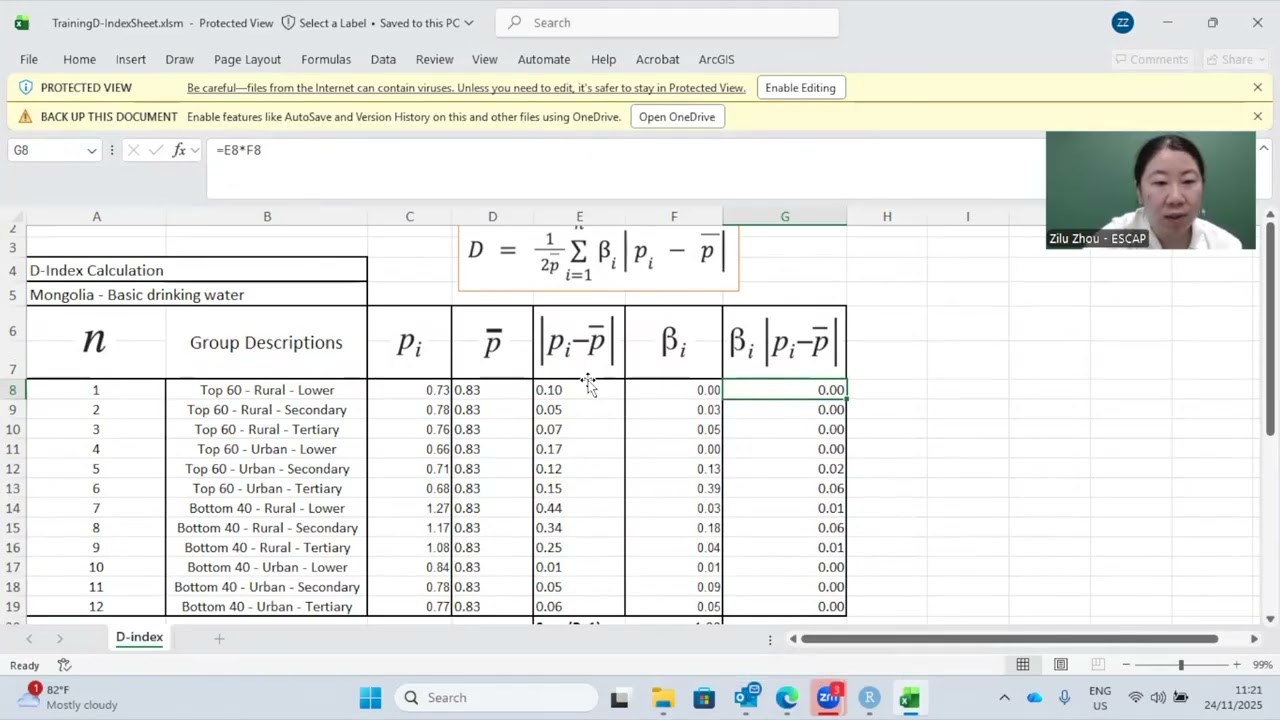1280x720 pixels.
Task: Click the Be careful files from the Internet link
Action: click(466, 88)
